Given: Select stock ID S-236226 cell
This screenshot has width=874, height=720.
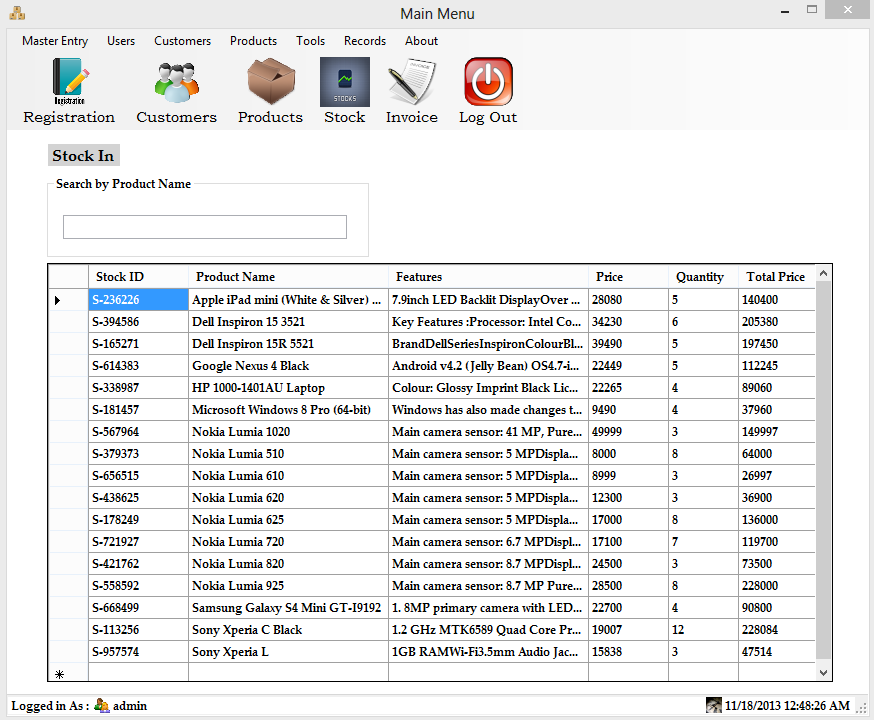Looking at the screenshot, I should [x=138, y=300].
